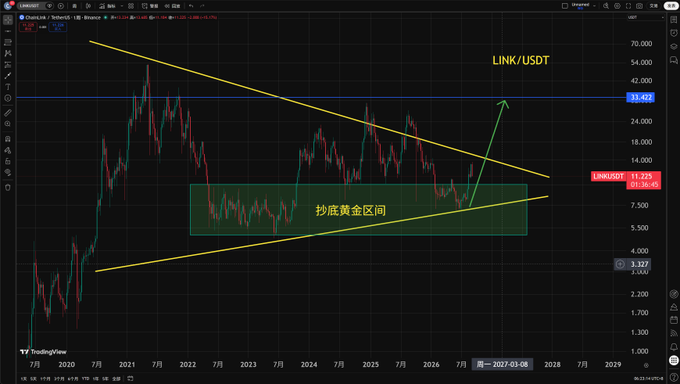Open the alerts panel in right sidebar
680x384 pixels.
(x=673, y=33)
